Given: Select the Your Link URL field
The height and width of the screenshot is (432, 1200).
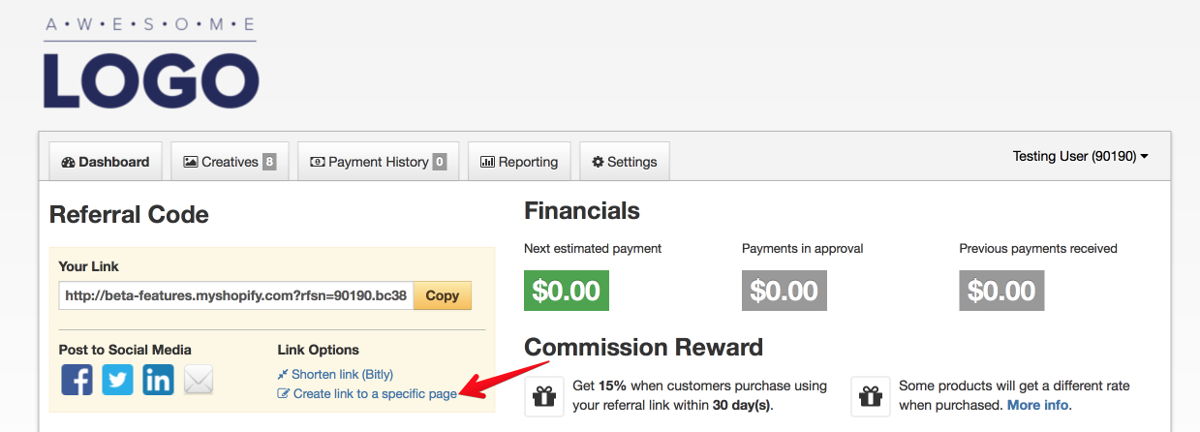Looking at the screenshot, I should point(237,295).
